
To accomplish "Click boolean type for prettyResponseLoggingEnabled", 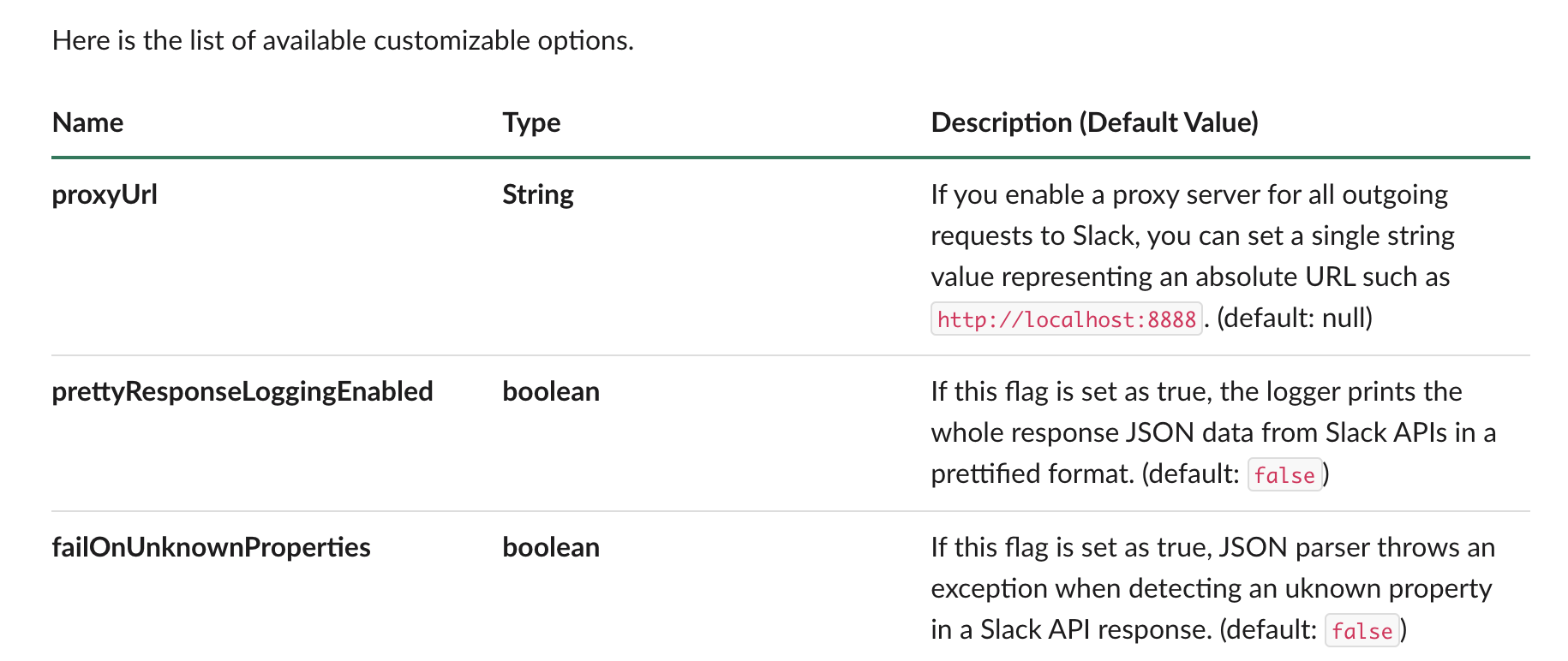I will pos(551,392).
